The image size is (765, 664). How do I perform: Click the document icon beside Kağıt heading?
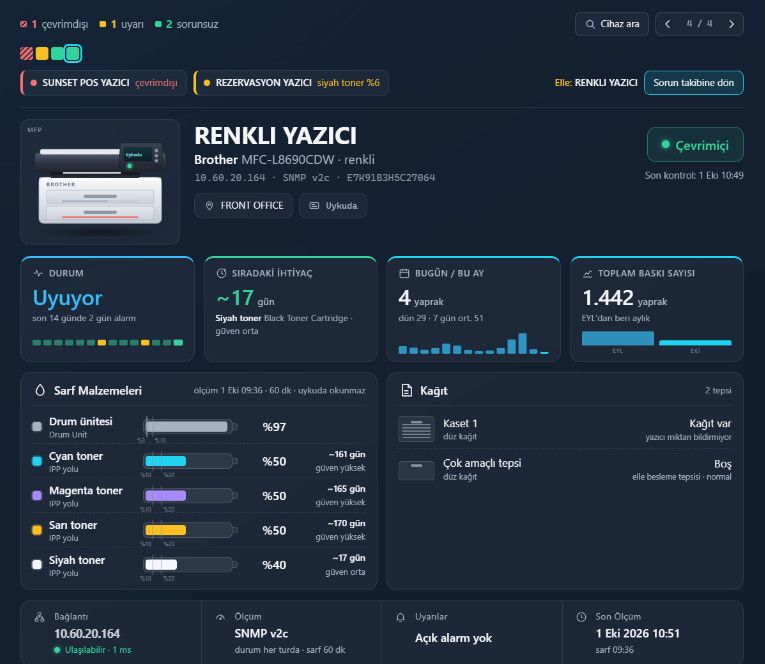pyautogui.click(x=406, y=390)
